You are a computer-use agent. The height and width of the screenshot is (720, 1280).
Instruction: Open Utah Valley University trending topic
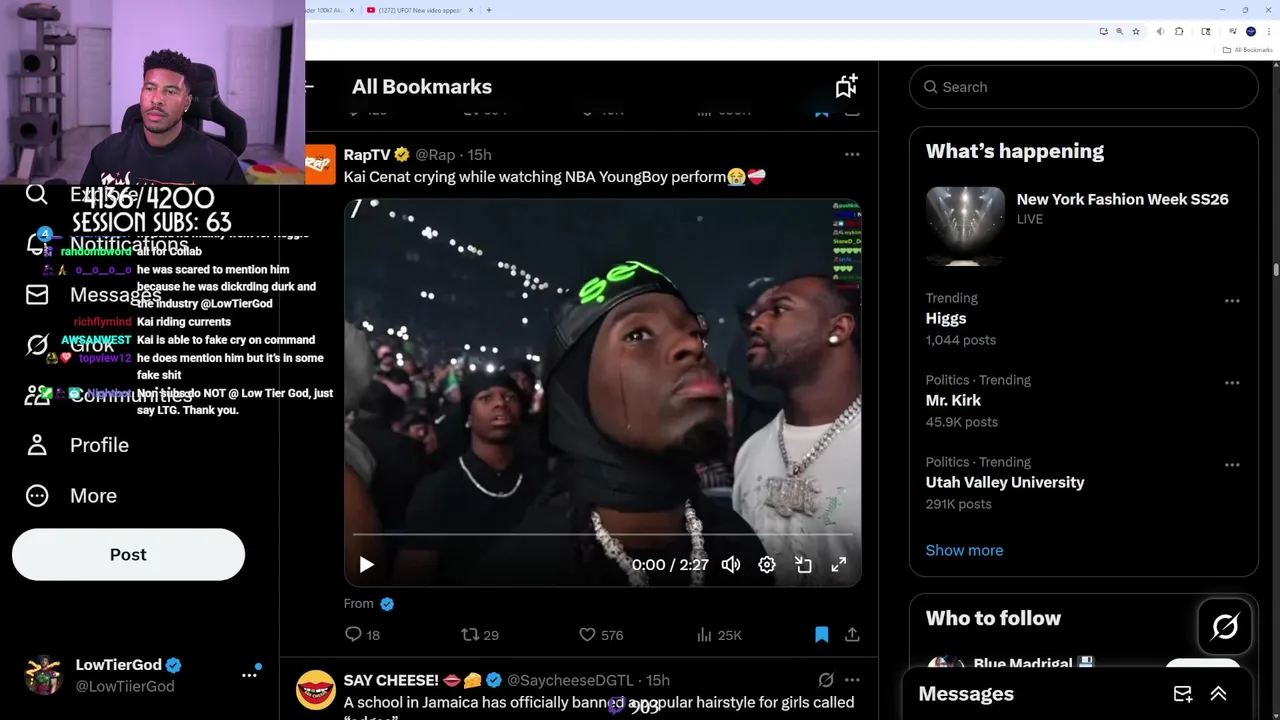(x=1005, y=482)
